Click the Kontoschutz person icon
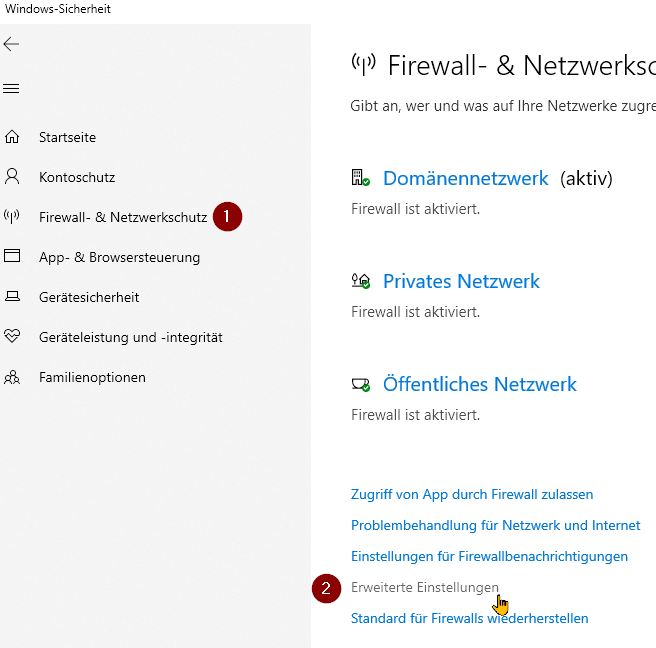Screen dimensions: 656x648 pyautogui.click(x=12, y=177)
